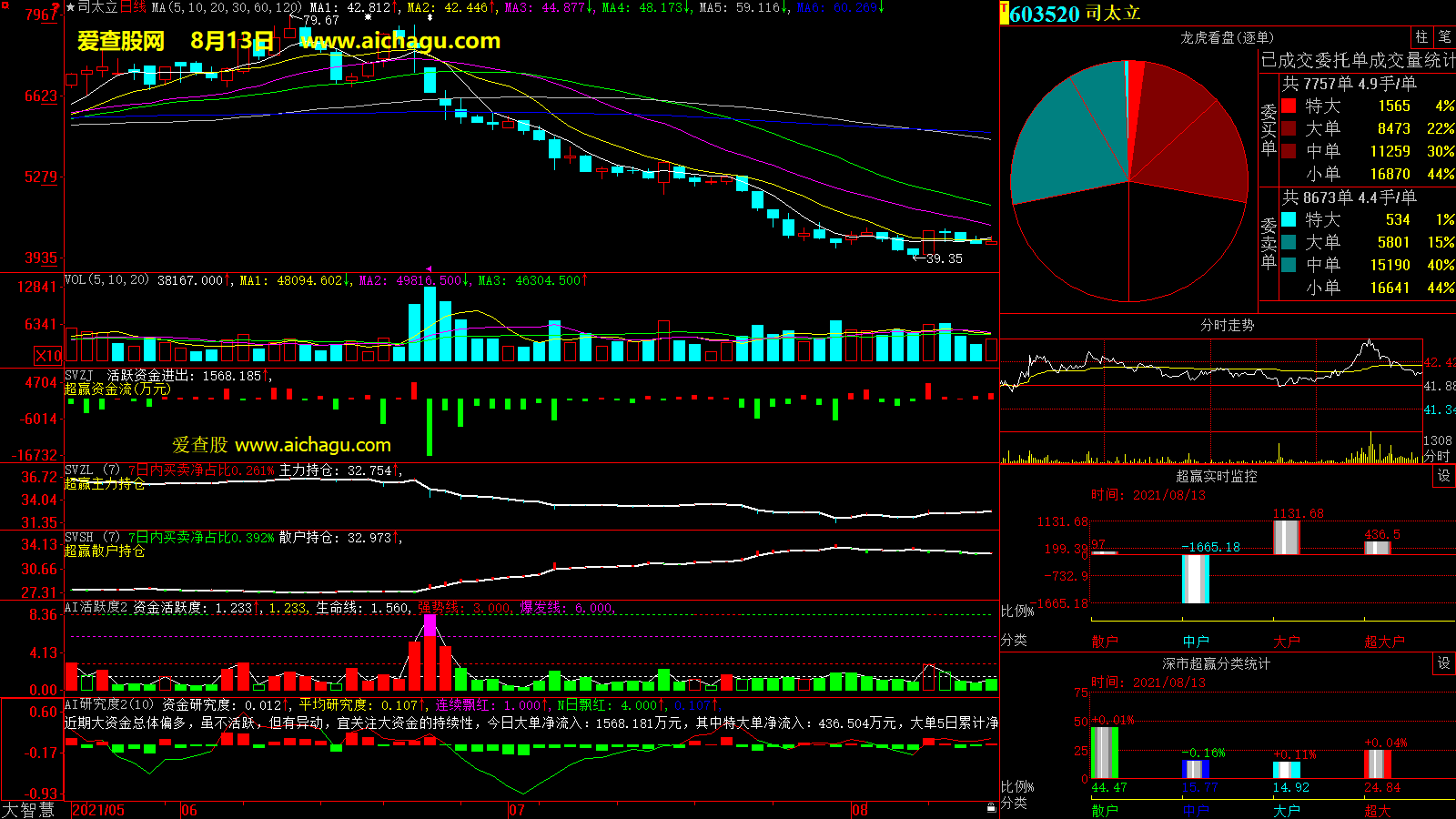
Task: Click the 2021/05 date marker on timeline
Action: click(98, 810)
